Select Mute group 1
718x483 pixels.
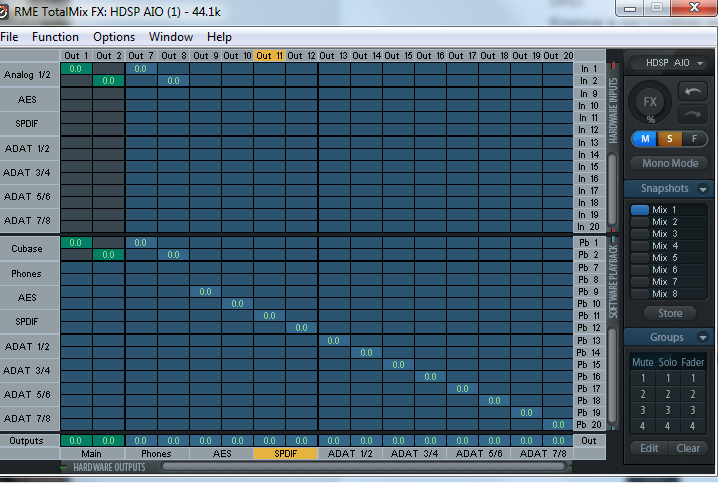(642, 378)
